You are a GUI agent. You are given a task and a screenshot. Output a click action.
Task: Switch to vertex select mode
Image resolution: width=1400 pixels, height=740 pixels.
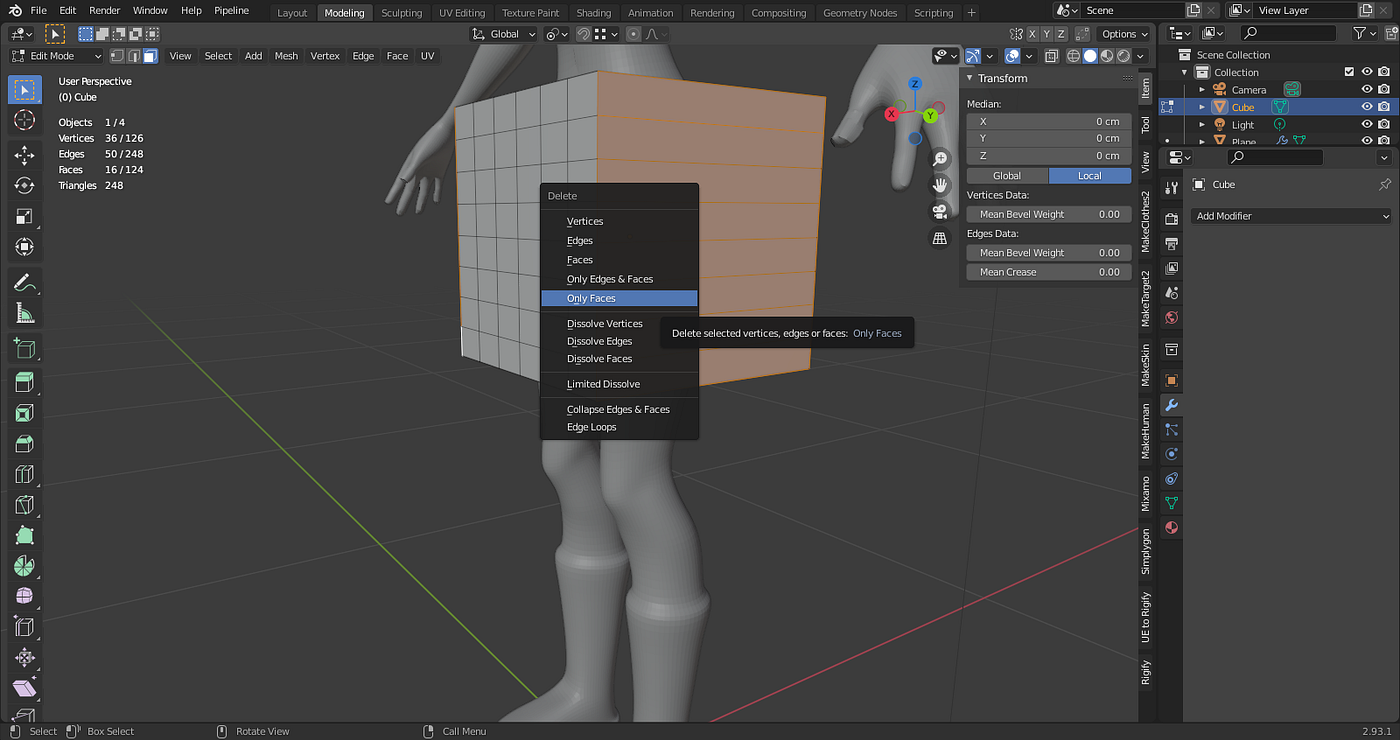point(117,56)
